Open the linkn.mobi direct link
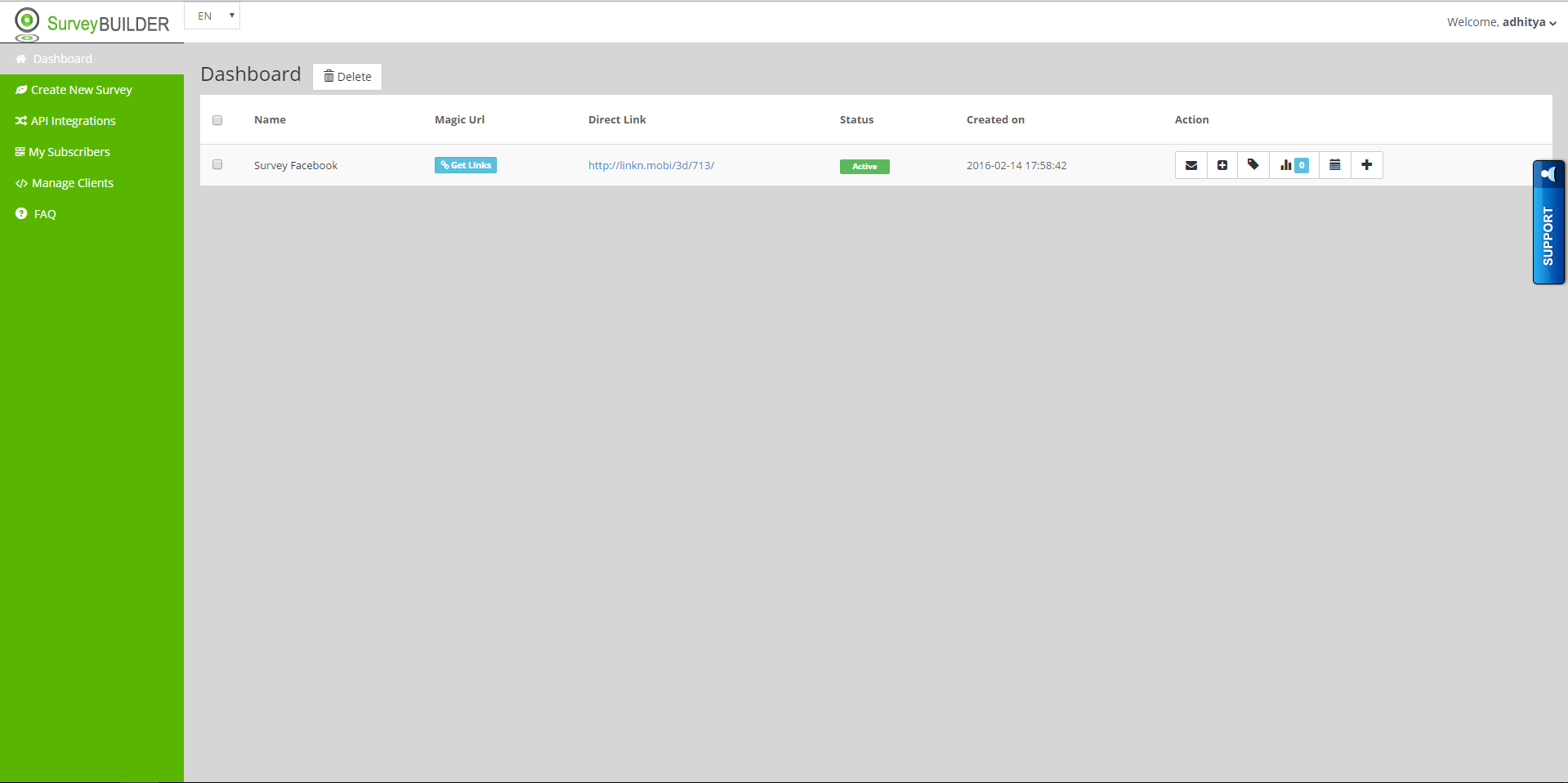The image size is (1568, 783). (x=651, y=165)
